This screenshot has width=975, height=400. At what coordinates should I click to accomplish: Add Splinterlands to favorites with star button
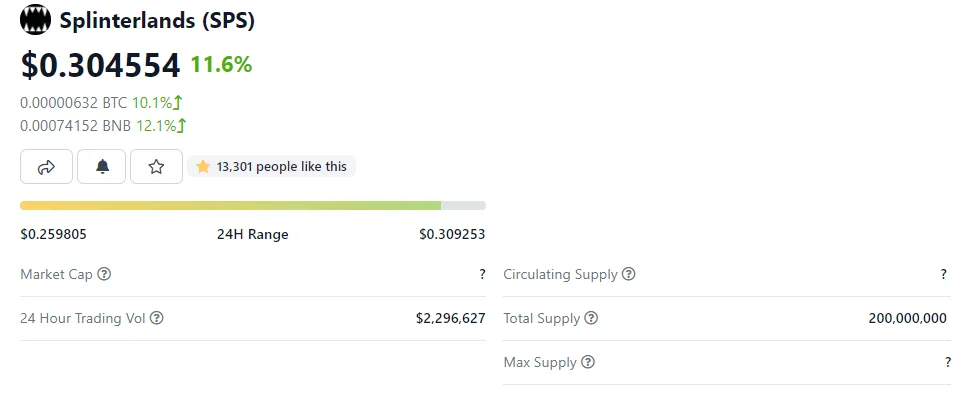(156, 167)
